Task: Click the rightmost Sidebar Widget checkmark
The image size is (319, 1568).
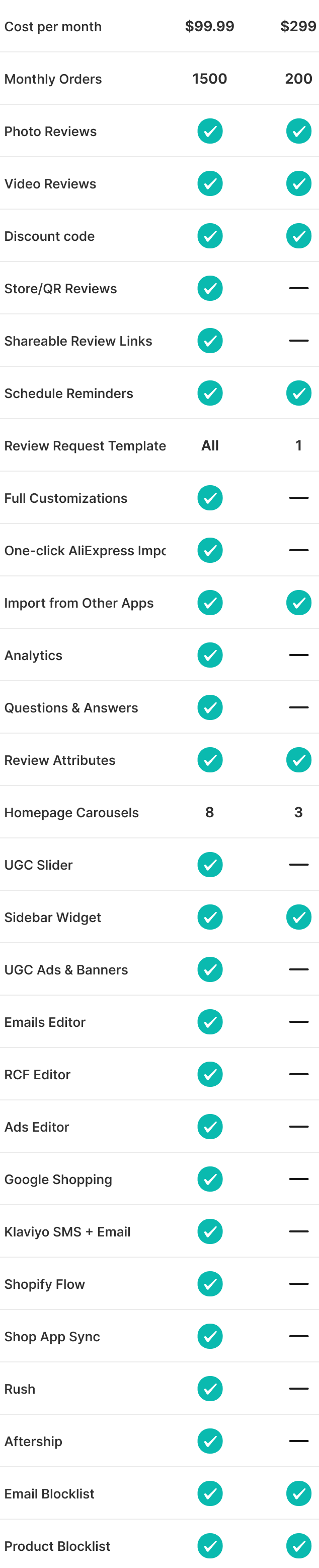Action: (x=298, y=917)
